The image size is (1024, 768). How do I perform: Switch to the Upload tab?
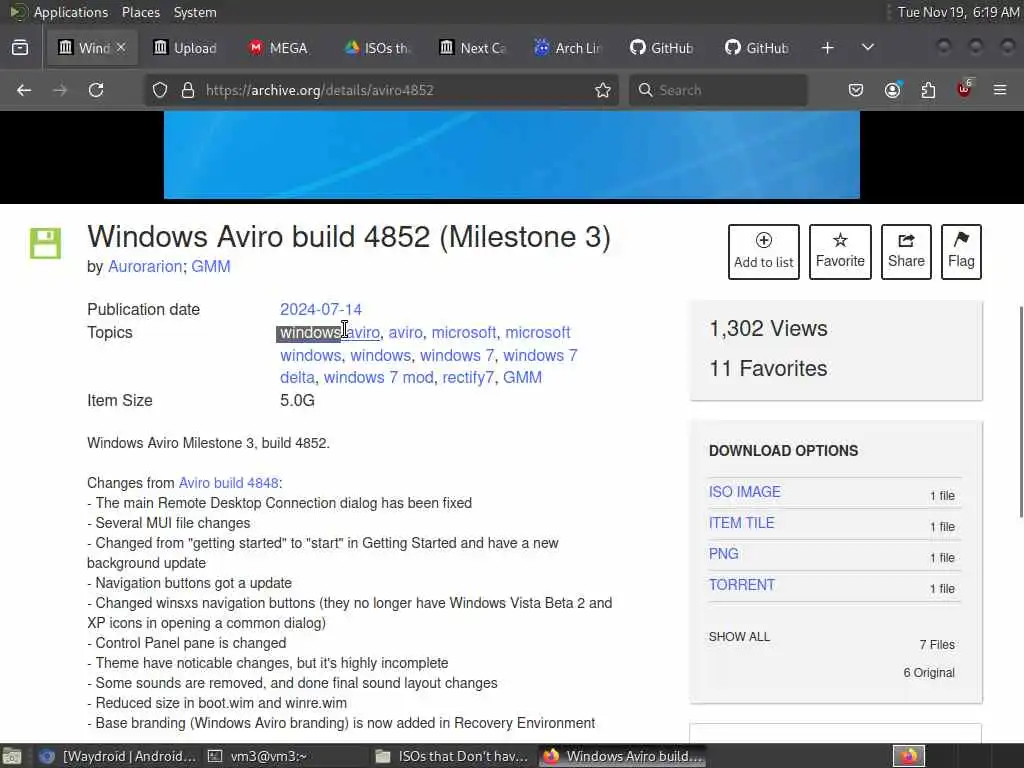click(x=185, y=48)
